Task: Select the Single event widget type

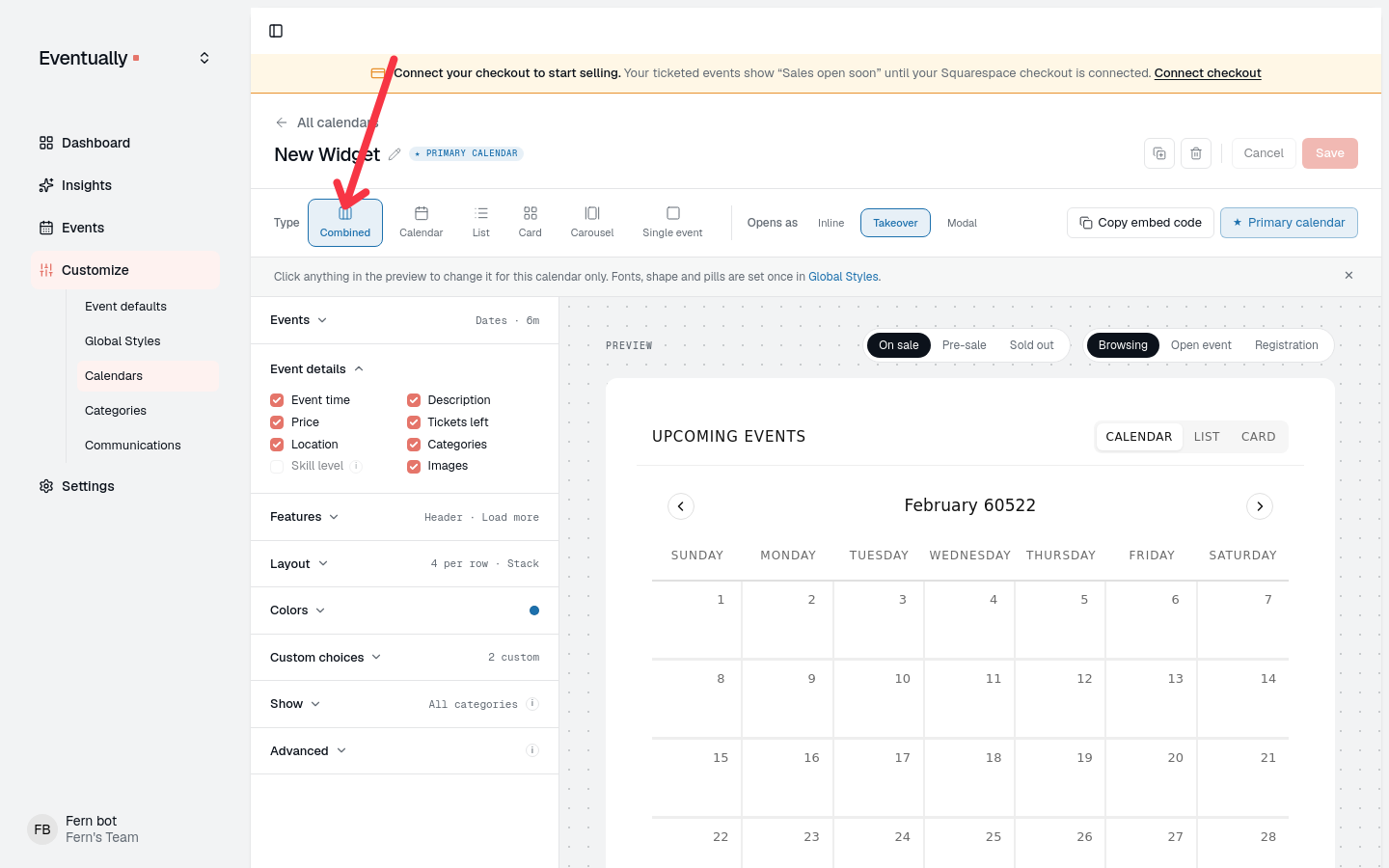Action: coord(672,222)
